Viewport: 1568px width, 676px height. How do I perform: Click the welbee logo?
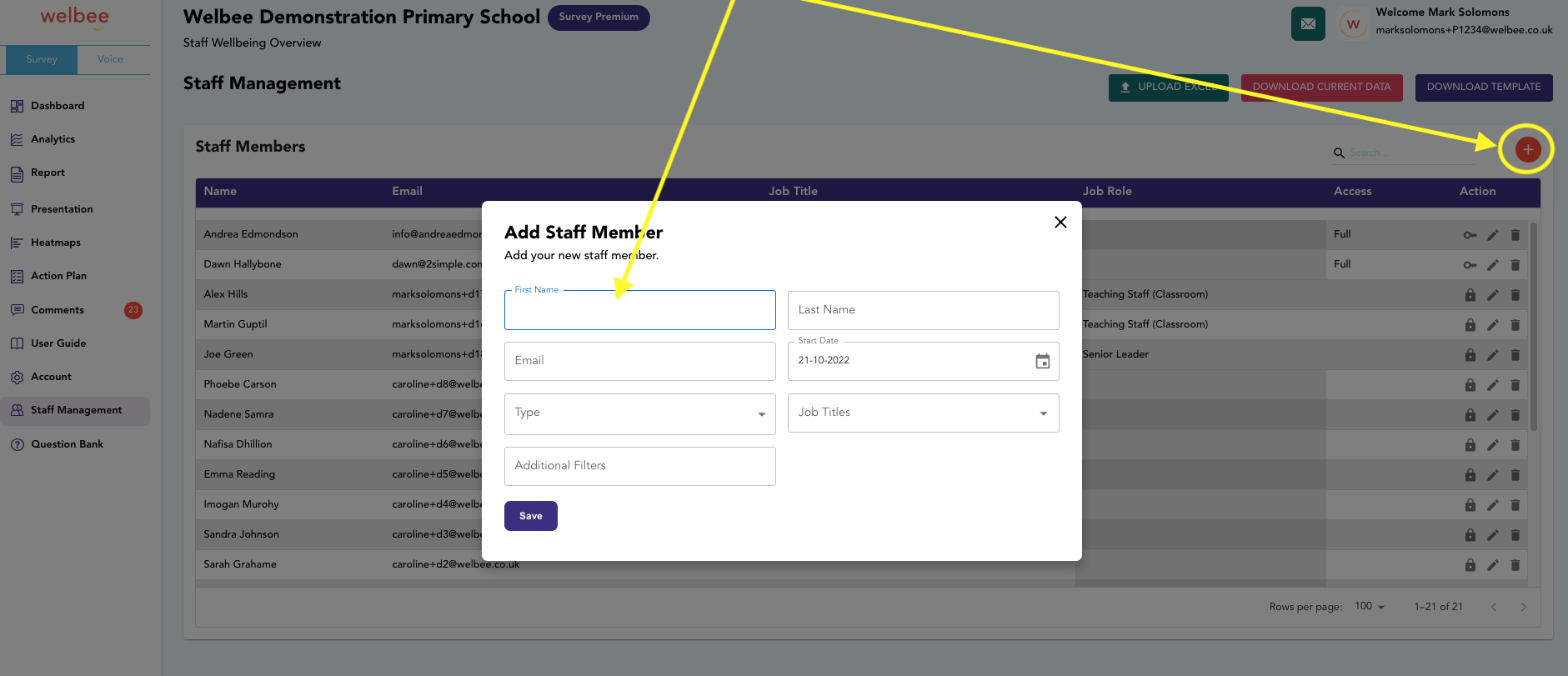(x=75, y=18)
